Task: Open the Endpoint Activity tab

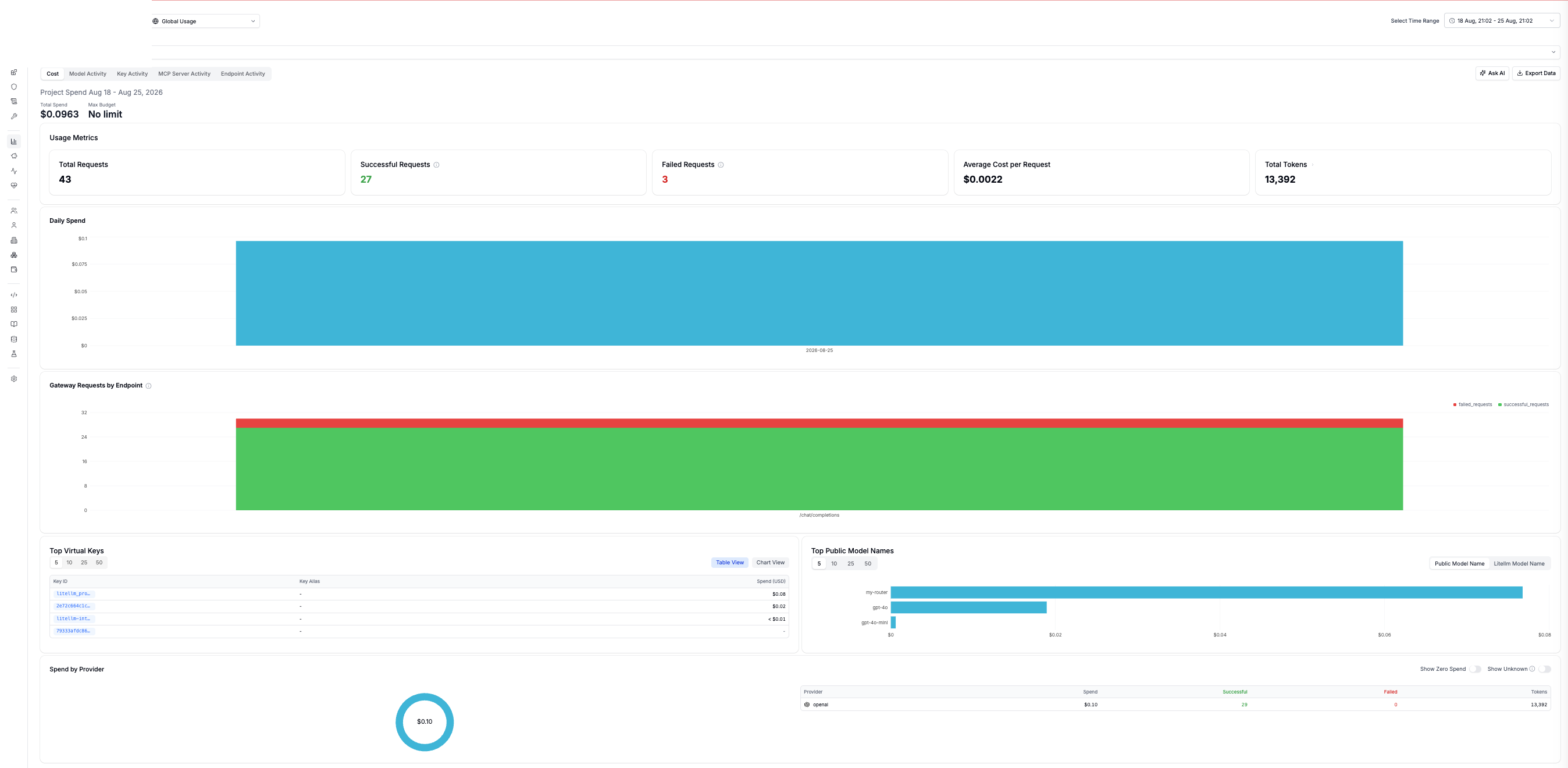Action: coord(243,74)
